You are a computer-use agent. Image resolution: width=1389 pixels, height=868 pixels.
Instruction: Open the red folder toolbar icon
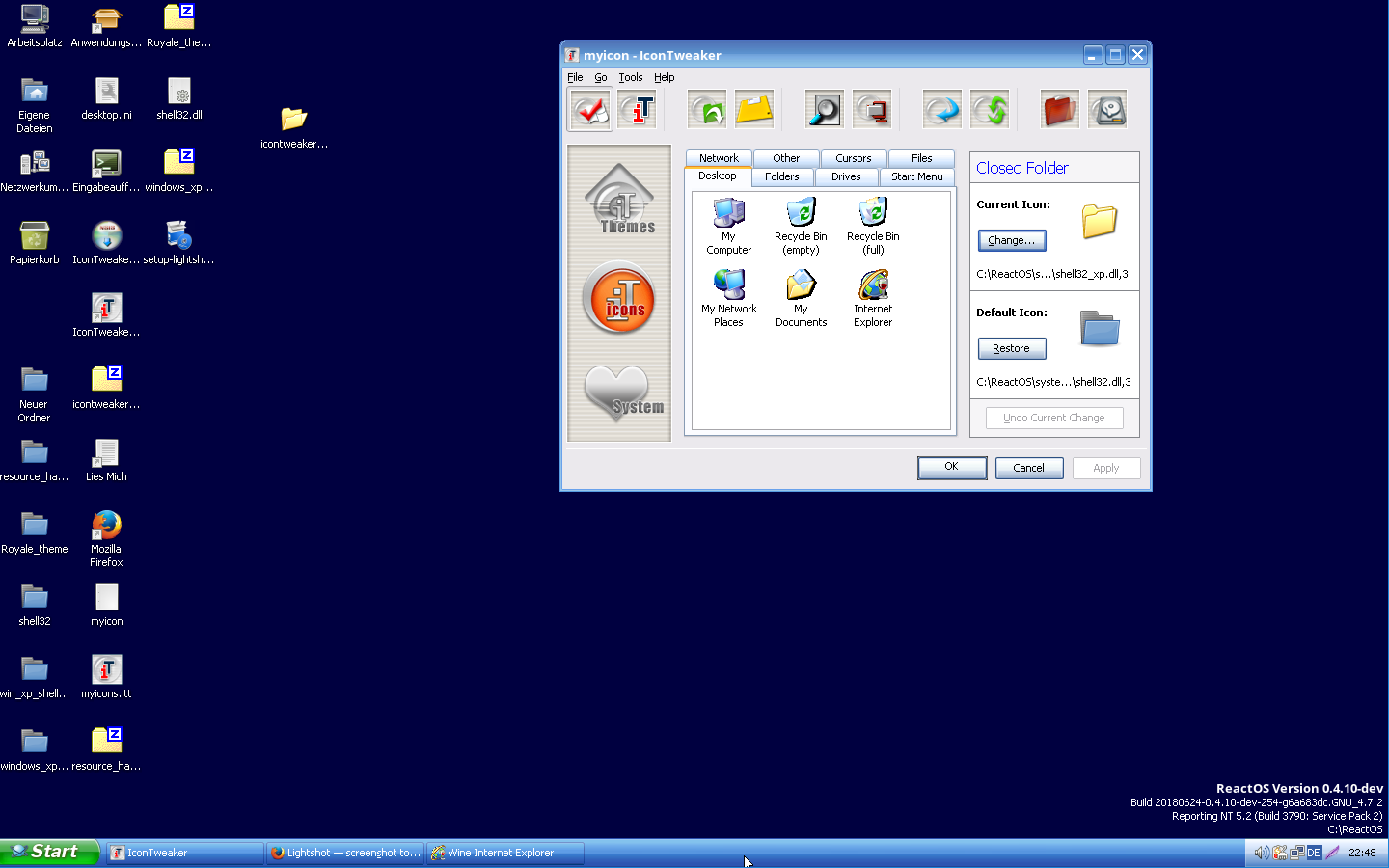[1060, 108]
